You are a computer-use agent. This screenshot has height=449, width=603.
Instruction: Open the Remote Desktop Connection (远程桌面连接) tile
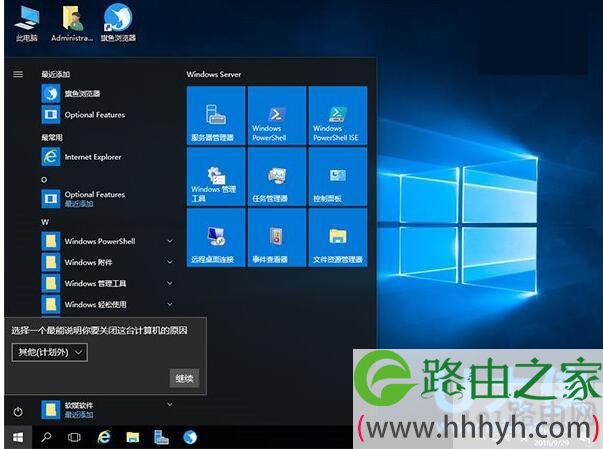(x=216, y=237)
